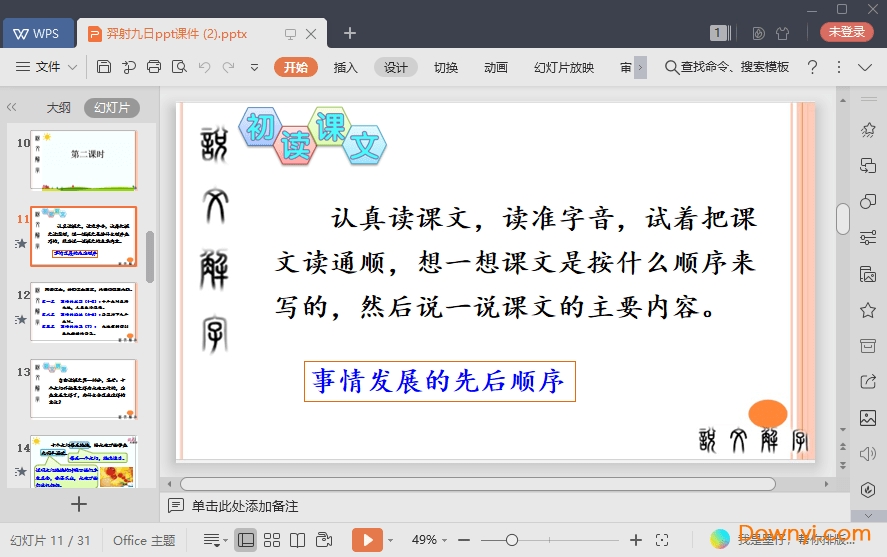Select the blue text box 事情发展的先后顺序
This screenshot has width=887, height=557.
[x=440, y=381]
